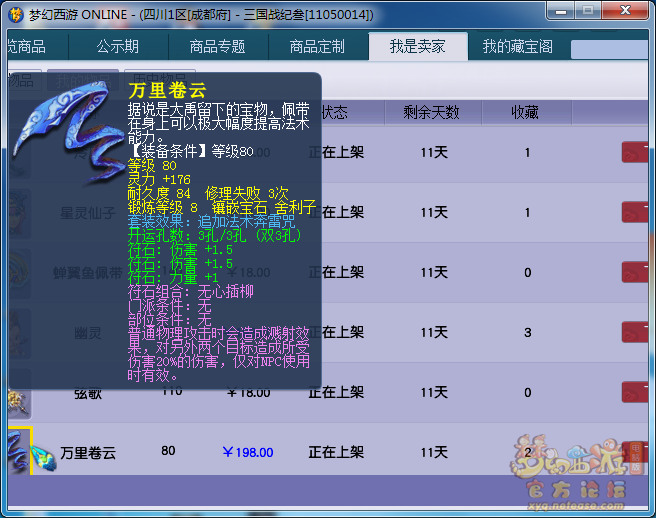Open the 商品定制 tab

(x=318, y=46)
